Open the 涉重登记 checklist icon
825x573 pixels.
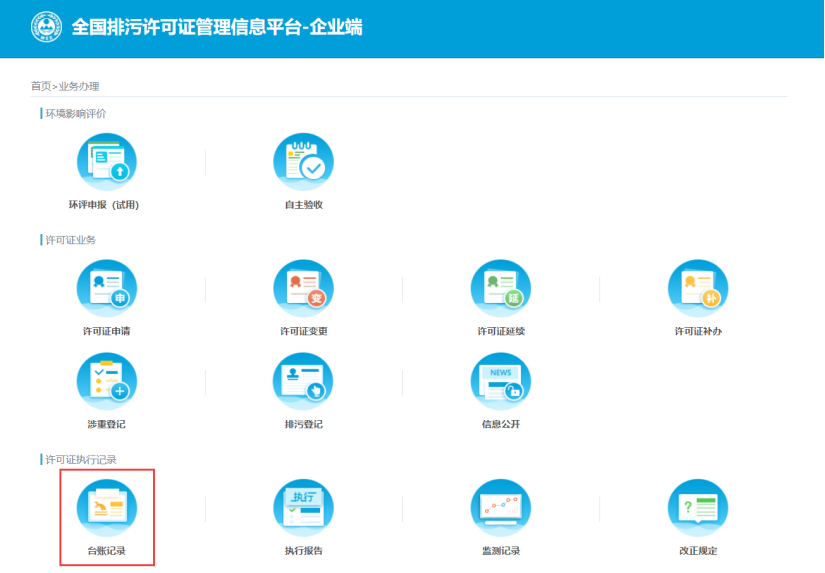tap(106, 382)
